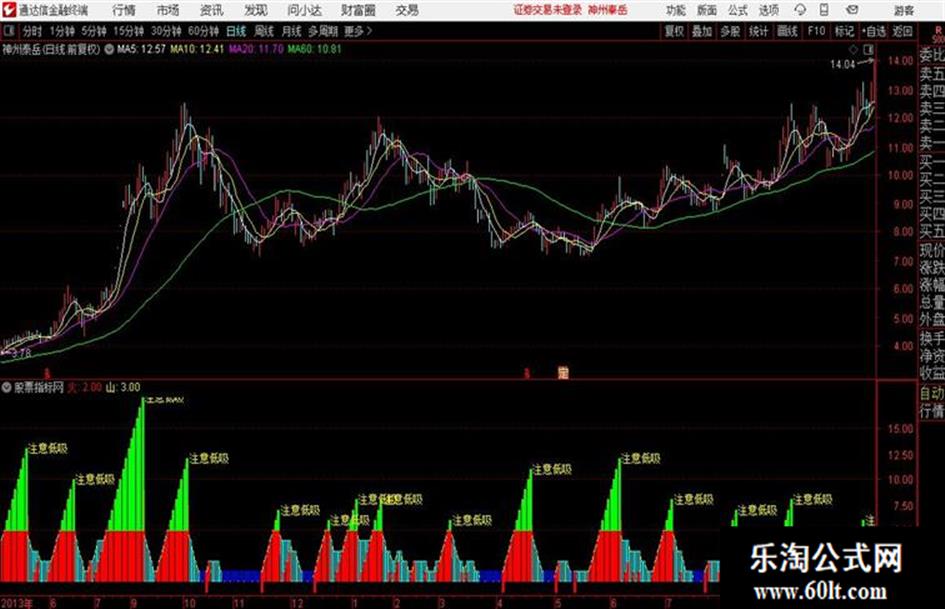Open the 发现 menu
This screenshot has height=609, width=945.
tap(256, 10)
